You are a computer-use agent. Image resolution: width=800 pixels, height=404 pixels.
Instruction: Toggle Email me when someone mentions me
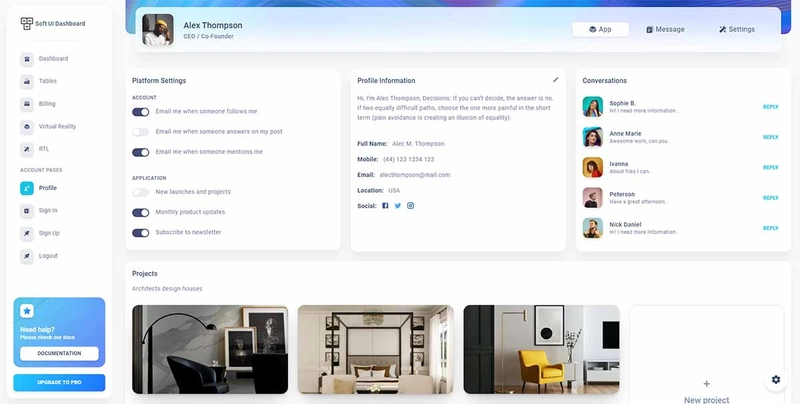[x=141, y=152]
